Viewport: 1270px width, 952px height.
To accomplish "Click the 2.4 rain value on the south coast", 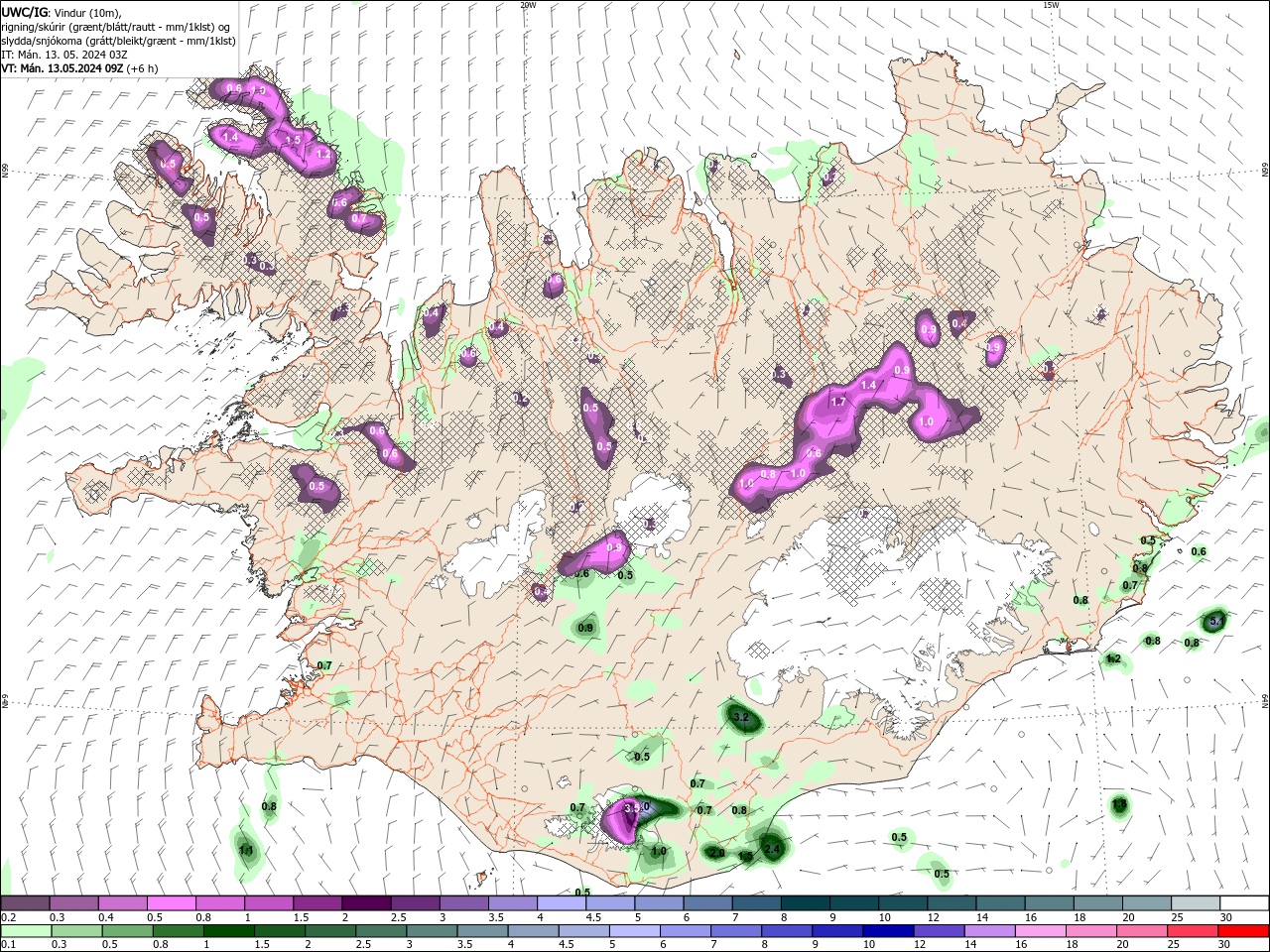I will point(772,848).
